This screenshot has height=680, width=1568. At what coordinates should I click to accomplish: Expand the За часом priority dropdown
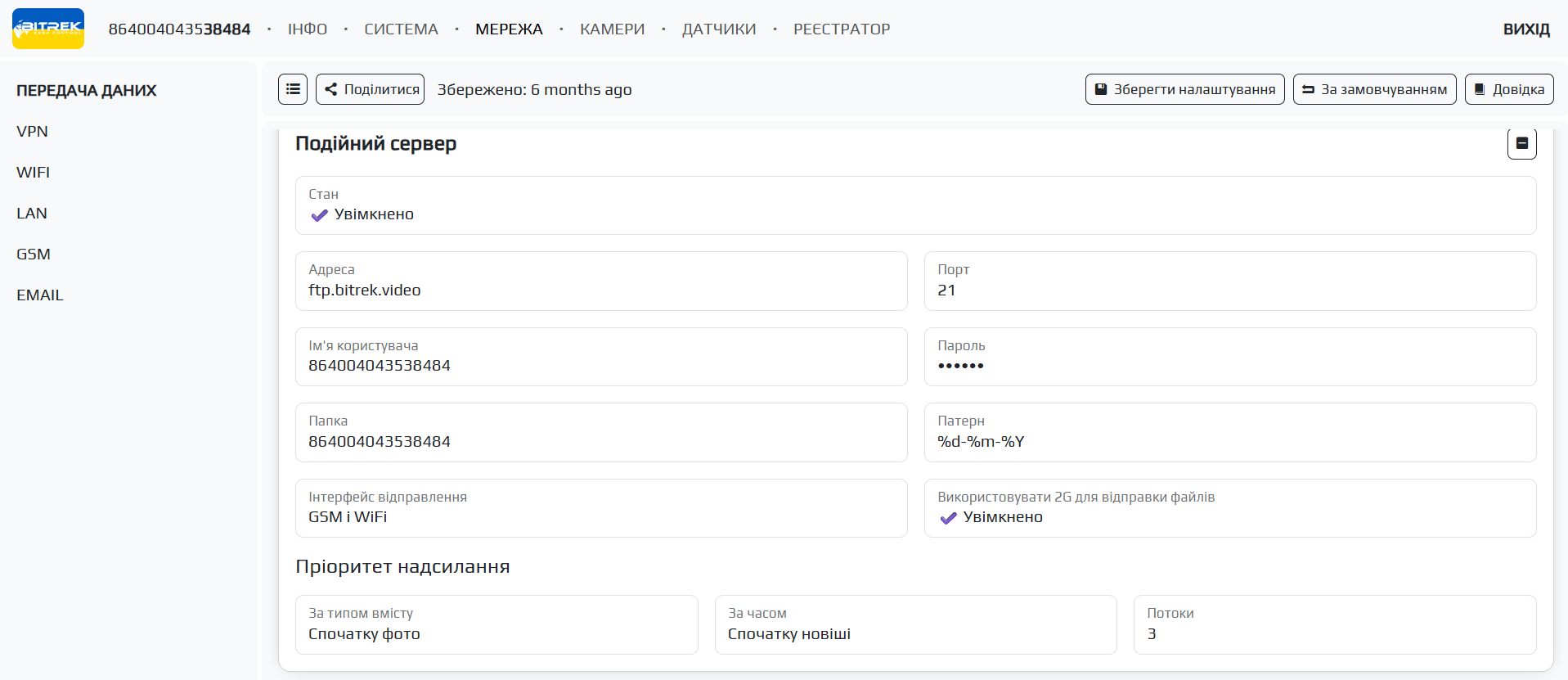click(914, 633)
